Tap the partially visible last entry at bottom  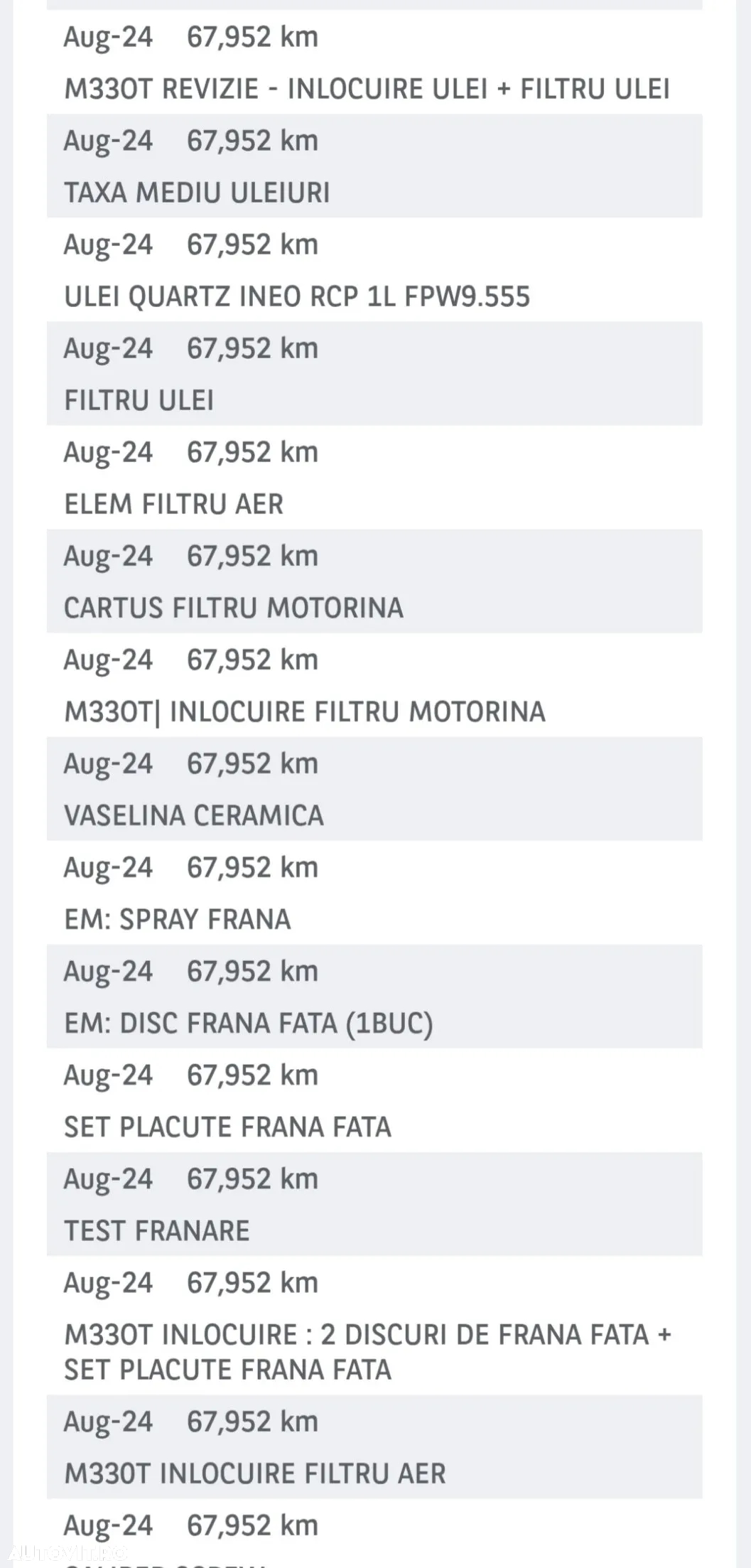click(x=374, y=1533)
